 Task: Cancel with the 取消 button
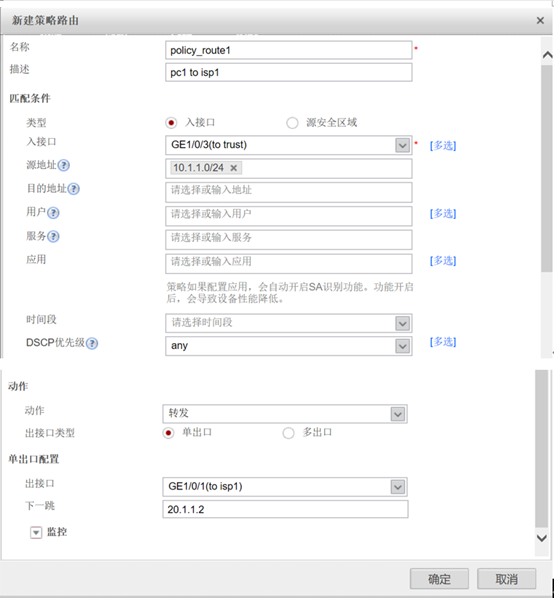coord(506,579)
